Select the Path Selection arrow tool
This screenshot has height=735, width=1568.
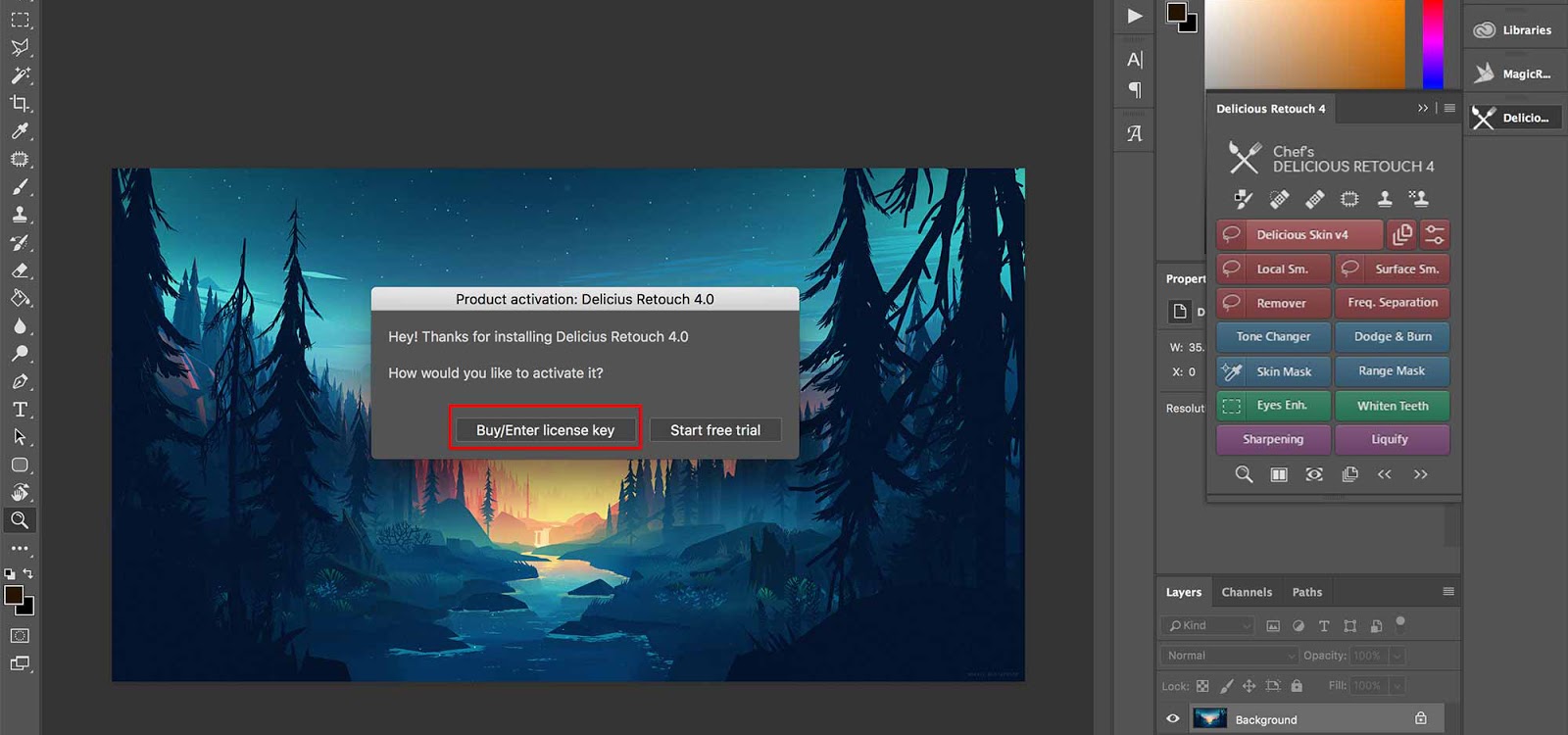click(20, 437)
